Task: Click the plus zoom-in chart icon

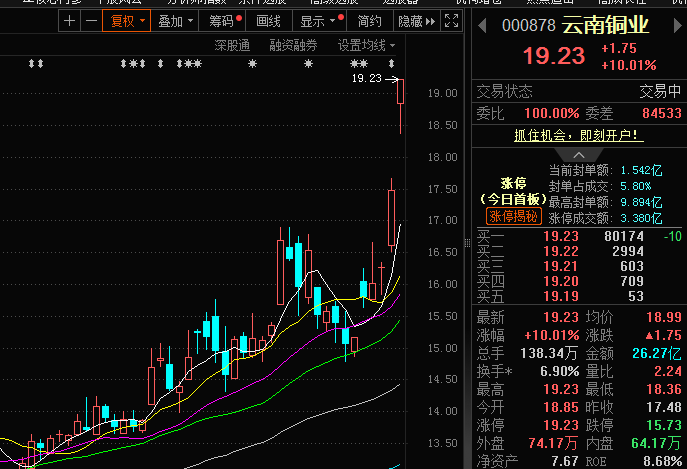Action: (x=69, y=21)
